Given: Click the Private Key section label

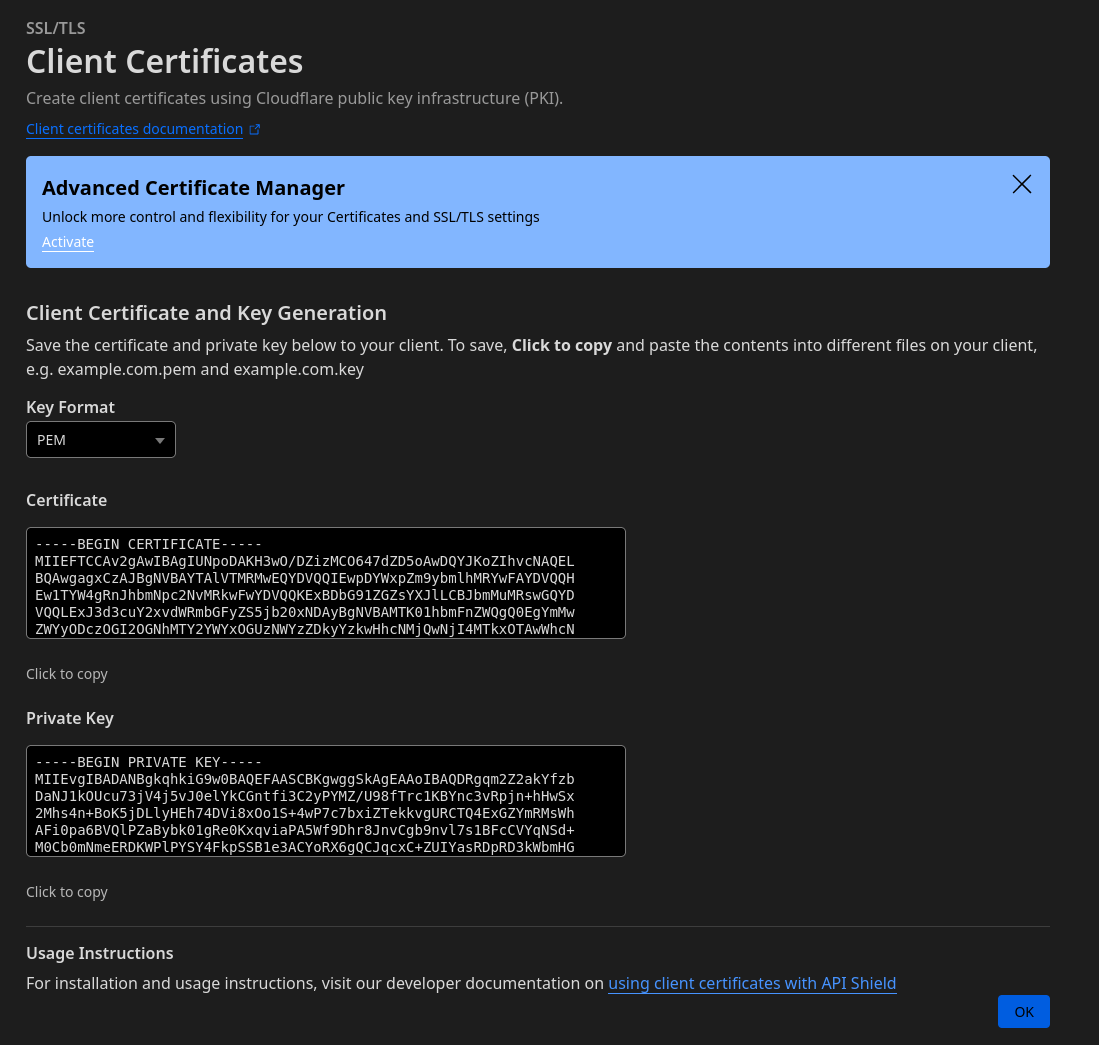Looking at the screenshot, I should point(70,718).
